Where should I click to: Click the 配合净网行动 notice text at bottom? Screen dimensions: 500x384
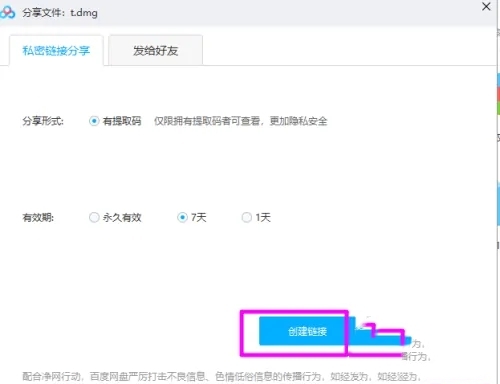coord(221,377)
